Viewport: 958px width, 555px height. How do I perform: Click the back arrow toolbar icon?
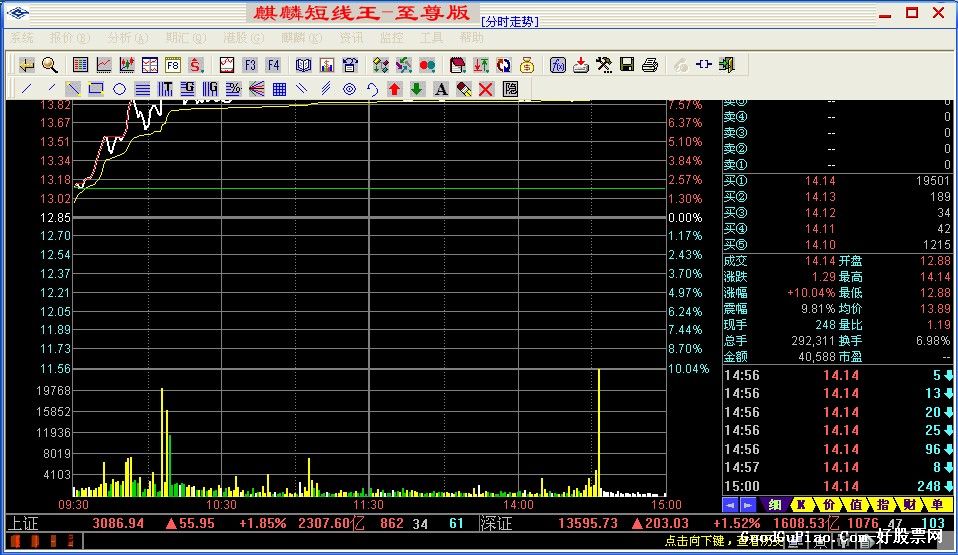27,65
